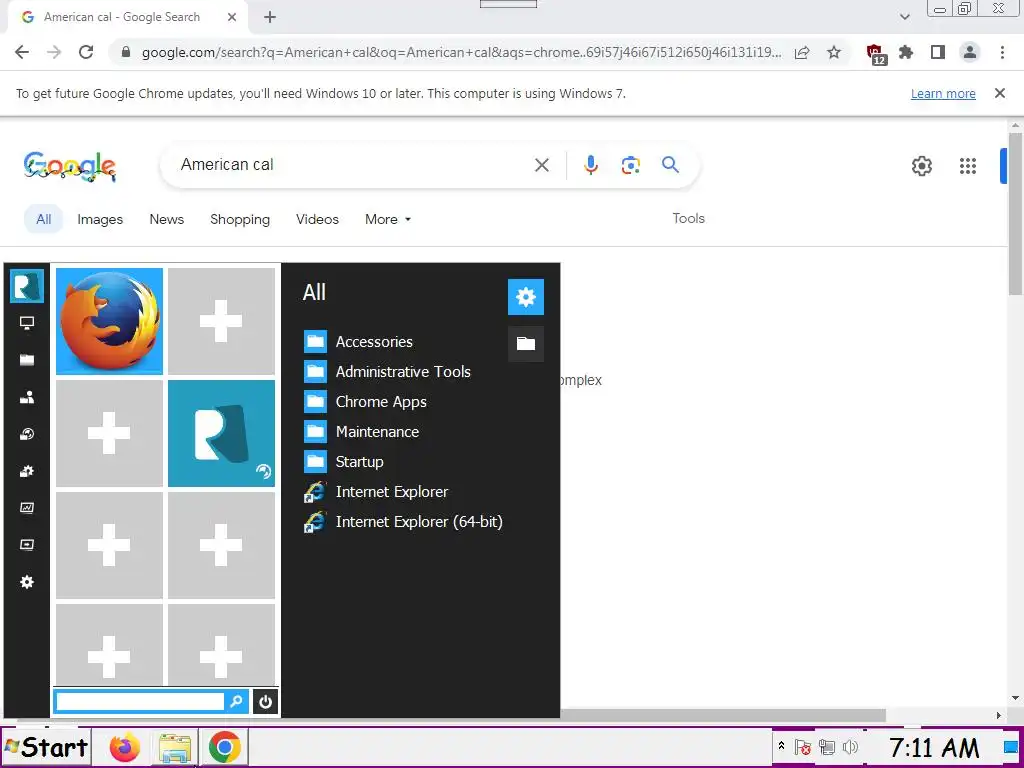Viewport: 1024px width, 768px height.
Task: Switch to the Images tab
Action: coord(100,219)
